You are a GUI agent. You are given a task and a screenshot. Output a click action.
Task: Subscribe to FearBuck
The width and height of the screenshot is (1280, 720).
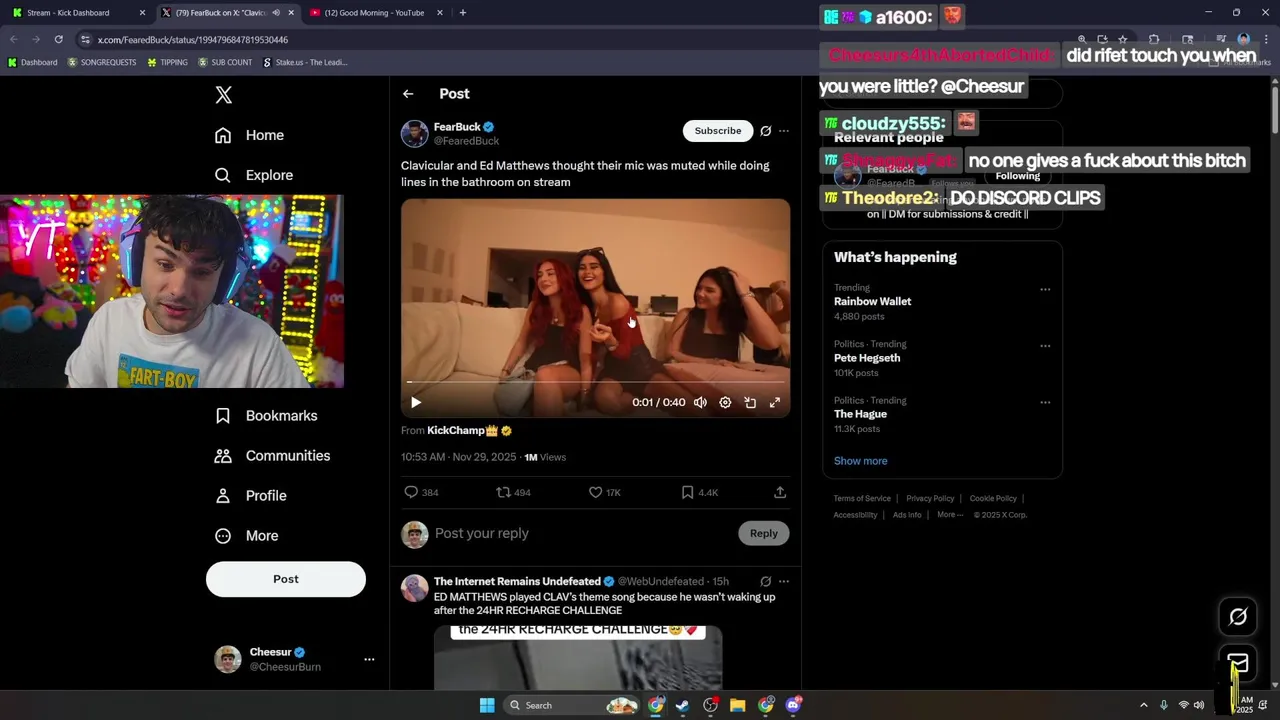(718, 131)
